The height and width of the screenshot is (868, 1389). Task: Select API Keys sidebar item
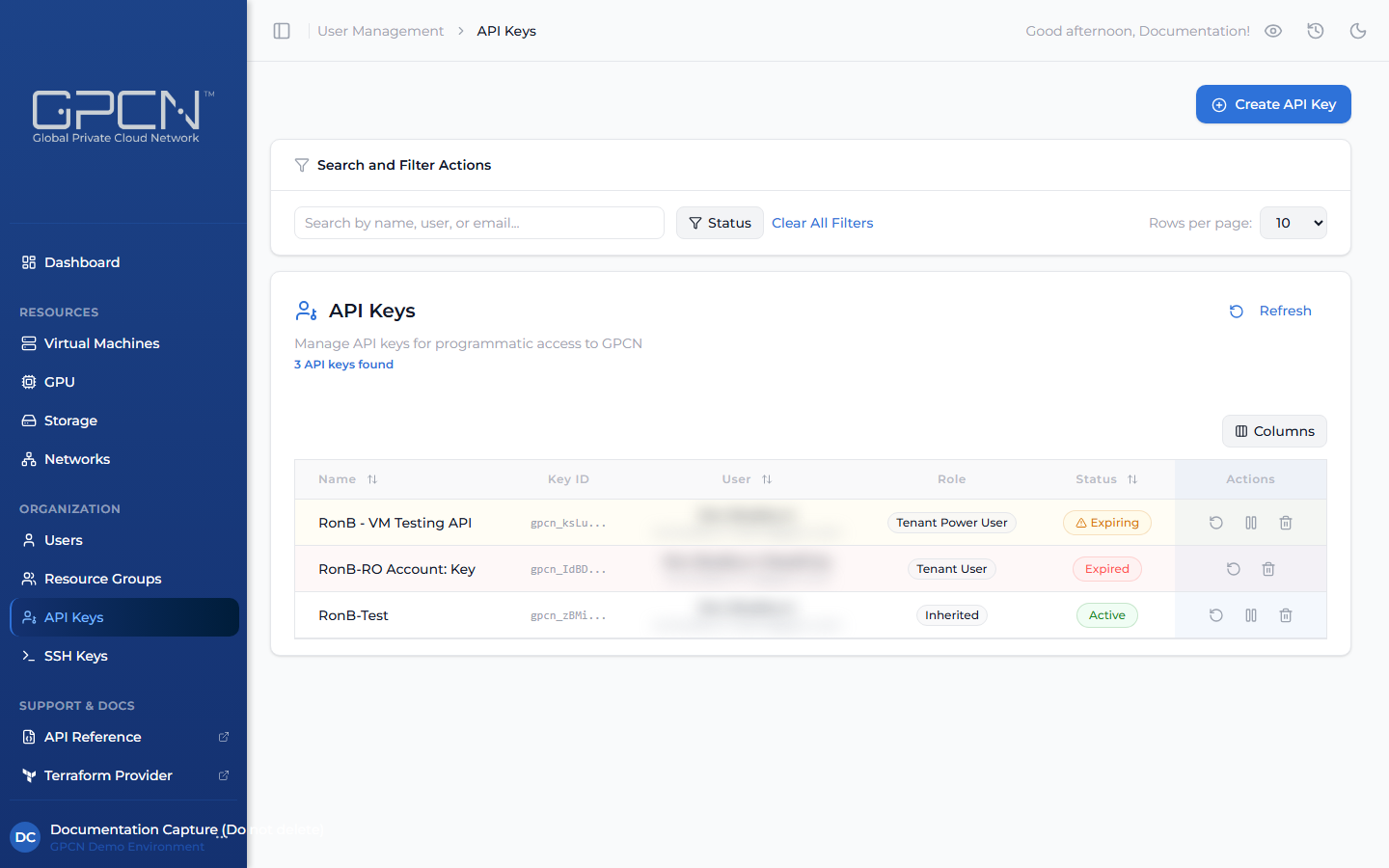(x=123, y=617)
